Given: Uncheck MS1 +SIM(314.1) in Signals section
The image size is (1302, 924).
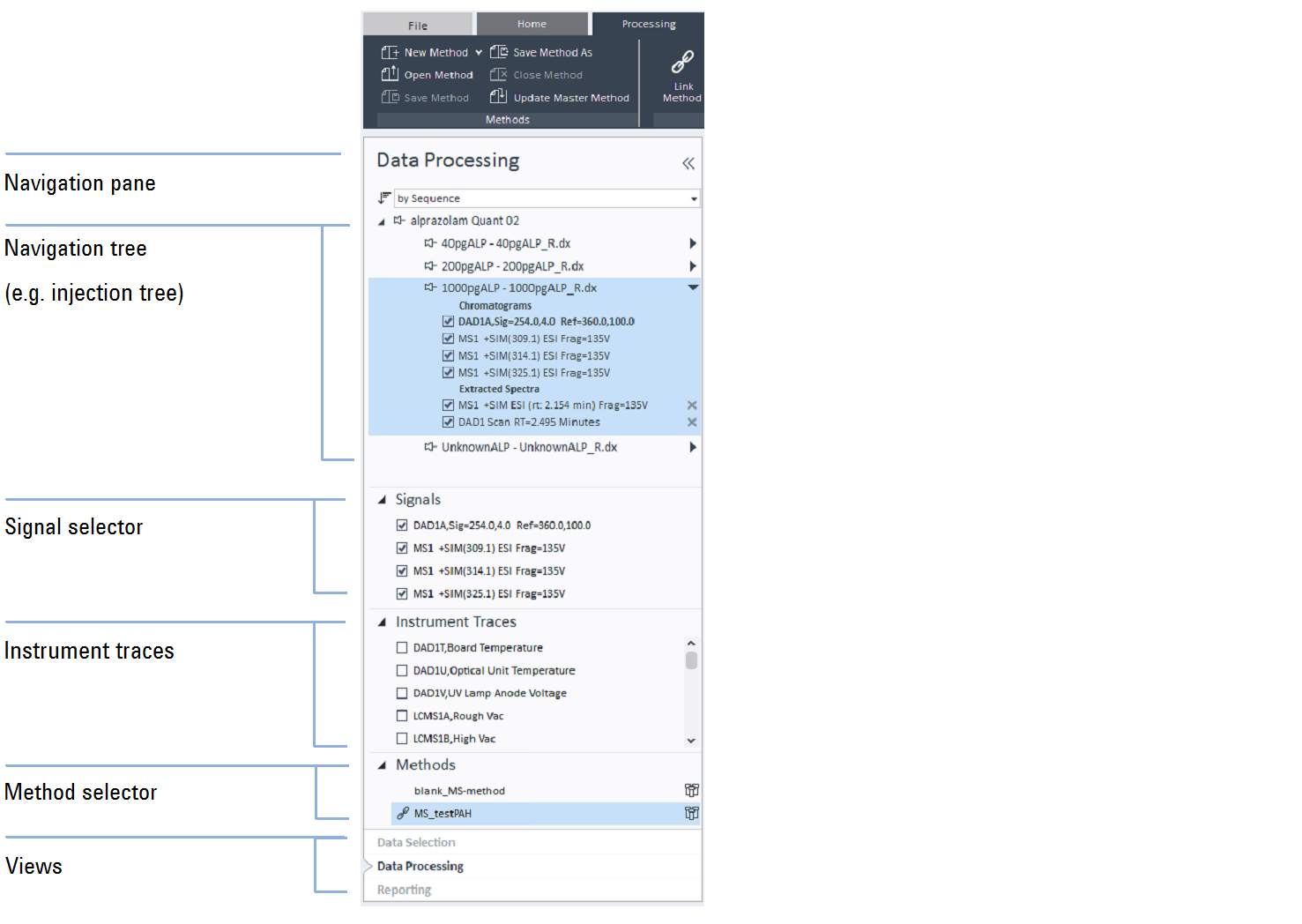Looking at the screenshot, I should (x=402, y=571).
